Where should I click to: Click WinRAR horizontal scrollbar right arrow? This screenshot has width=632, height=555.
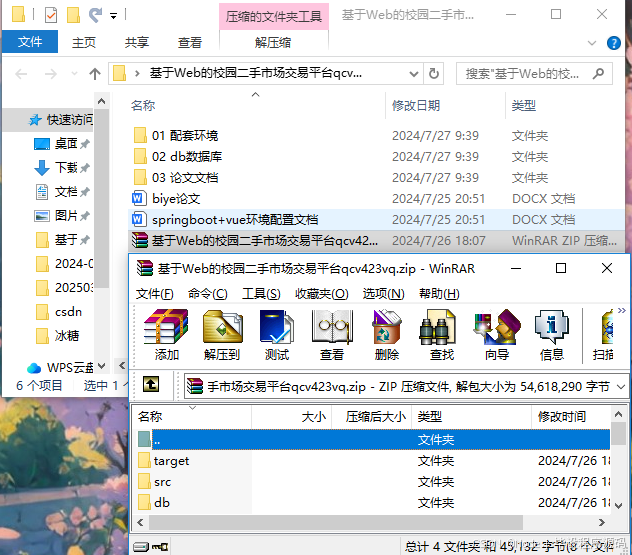tap(602, 523)
